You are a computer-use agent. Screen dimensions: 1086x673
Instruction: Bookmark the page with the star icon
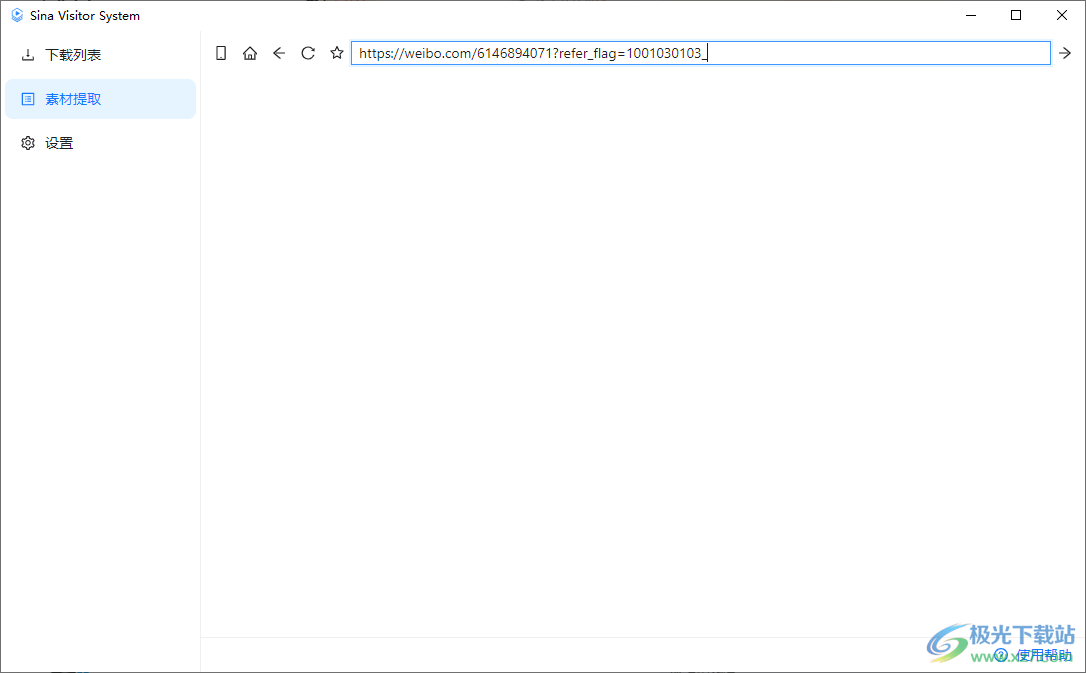click(337, 53)
